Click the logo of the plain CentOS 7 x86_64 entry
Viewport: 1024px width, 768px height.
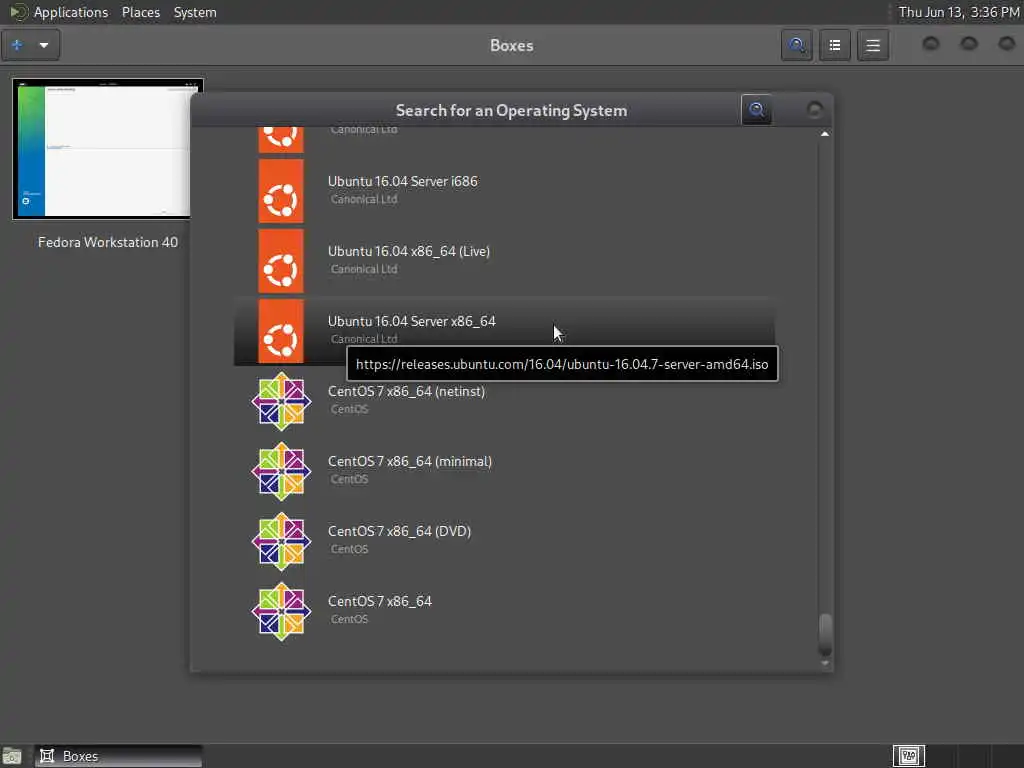click(x=281, y=611)
